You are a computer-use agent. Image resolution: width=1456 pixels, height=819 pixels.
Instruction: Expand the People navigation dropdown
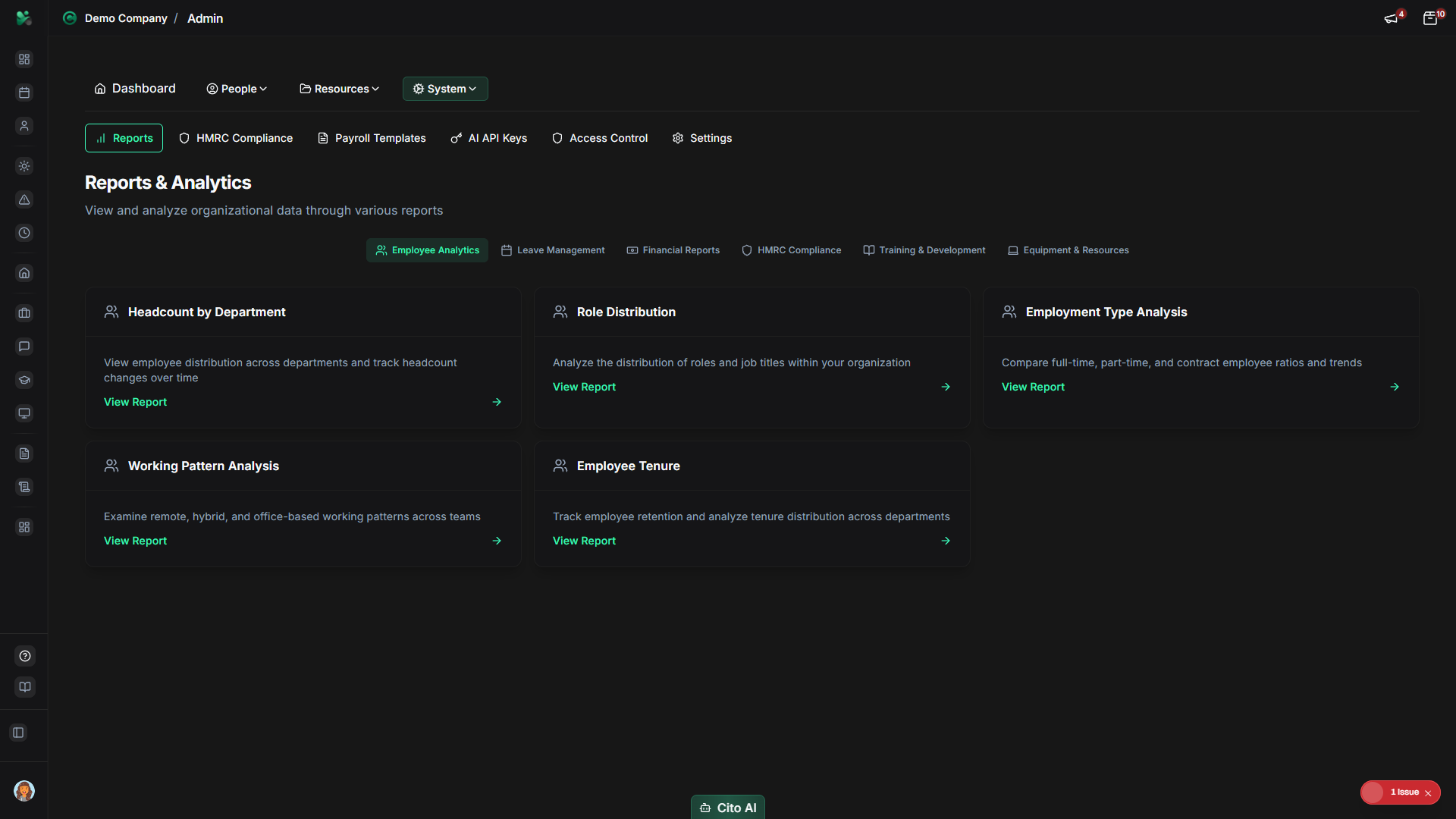(237, 89)
